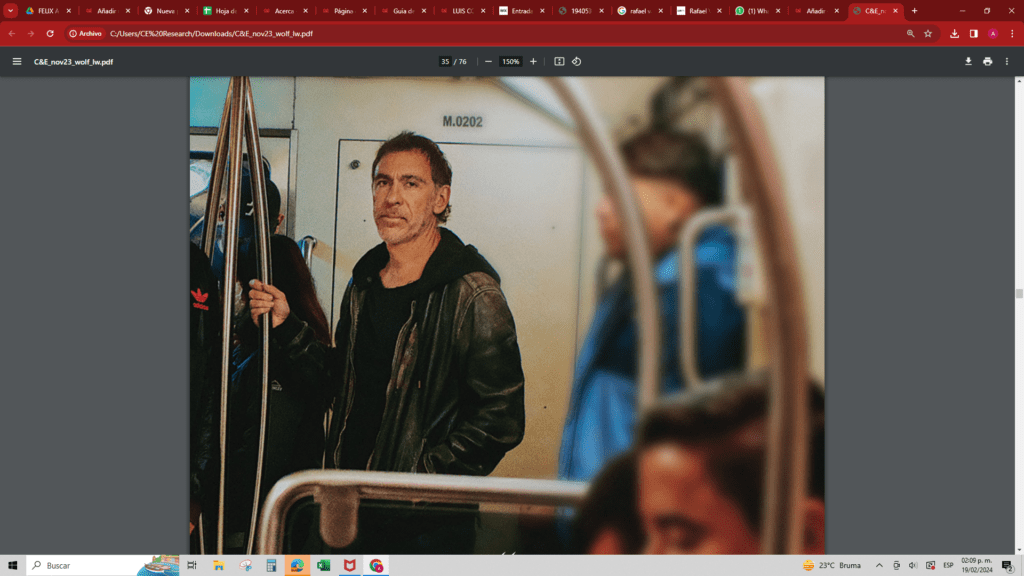Screen dimensions: 1024x576
Task: Zoom in with the plus icon
Action: [533, 61]
